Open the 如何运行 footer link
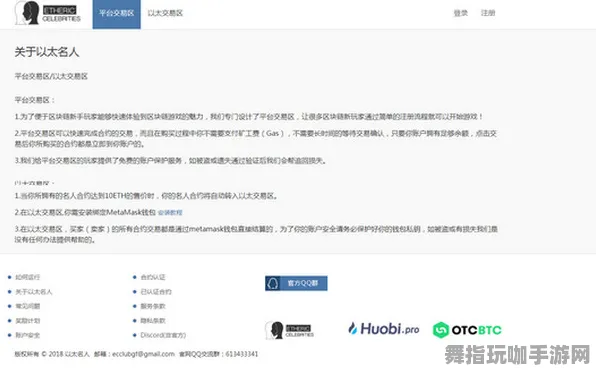Screen dimensions: 596x373 [x=27, y=277]
